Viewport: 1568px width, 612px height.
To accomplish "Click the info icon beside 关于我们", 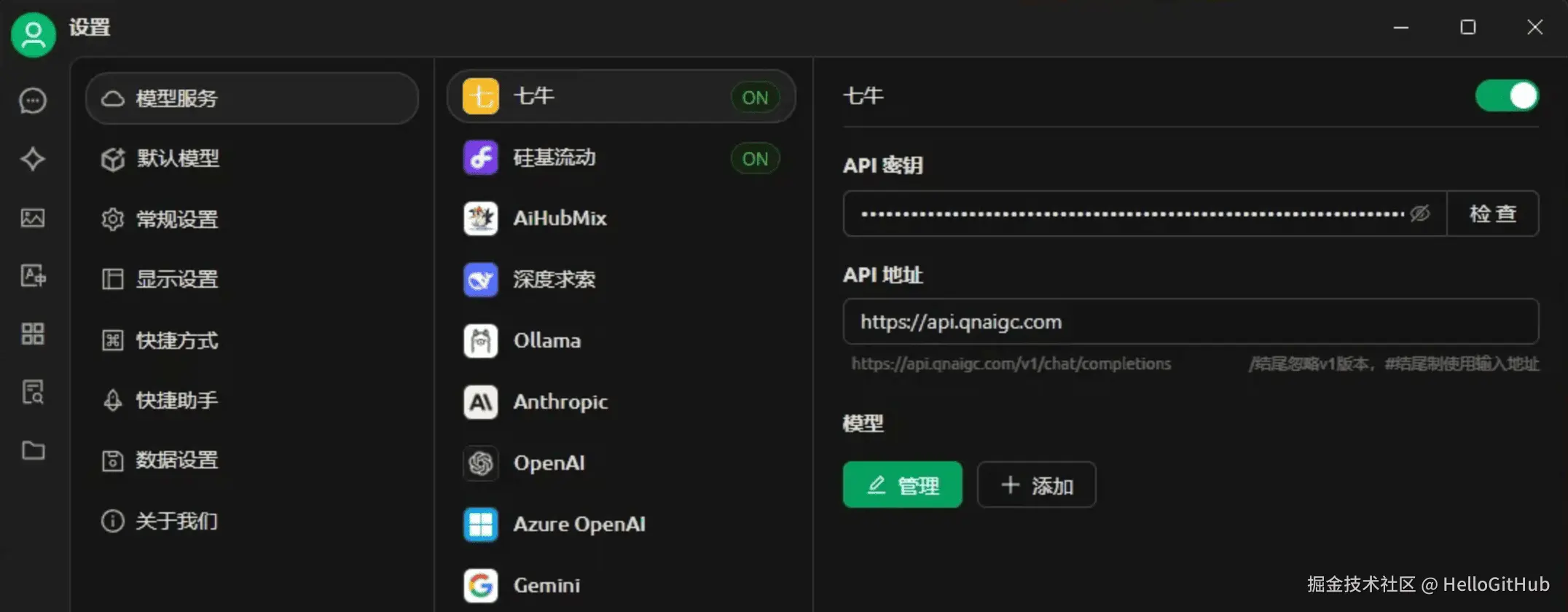I will click(113, 521).
